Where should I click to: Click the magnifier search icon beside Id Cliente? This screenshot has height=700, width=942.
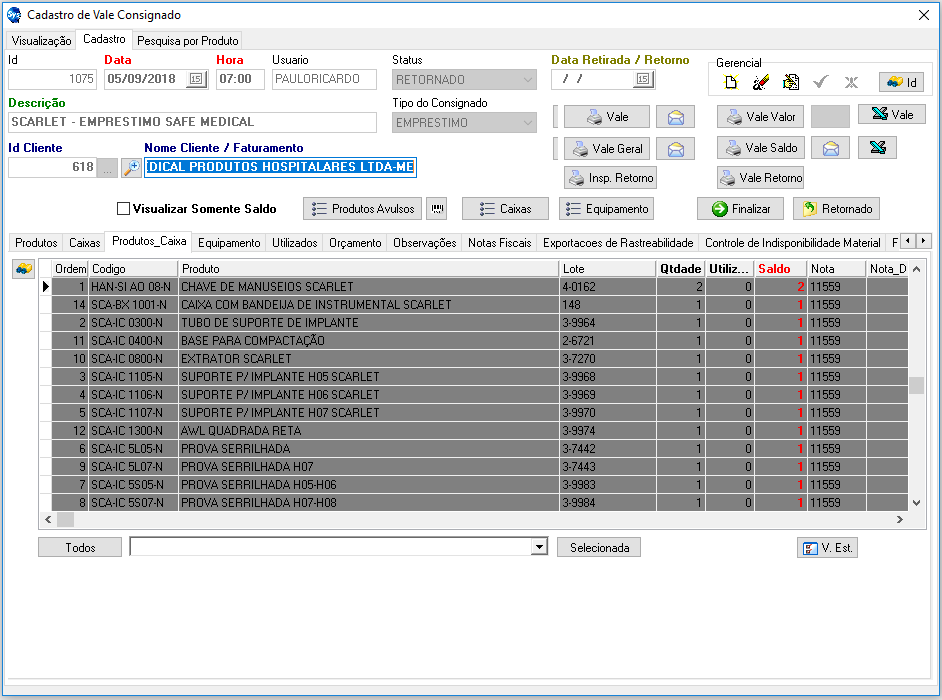coord(131,168)
